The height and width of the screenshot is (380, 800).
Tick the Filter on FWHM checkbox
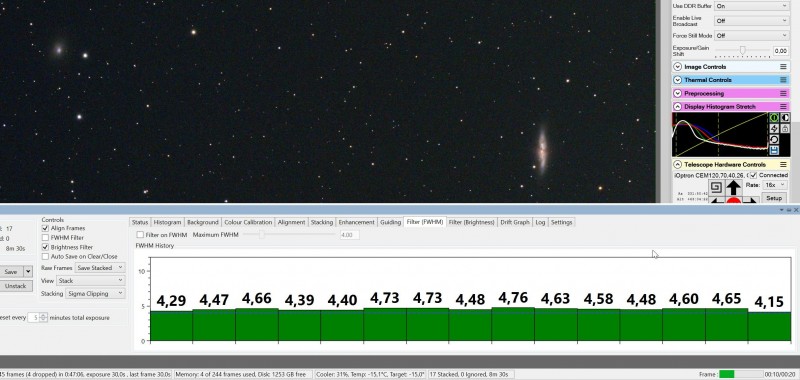coord(140,235)
